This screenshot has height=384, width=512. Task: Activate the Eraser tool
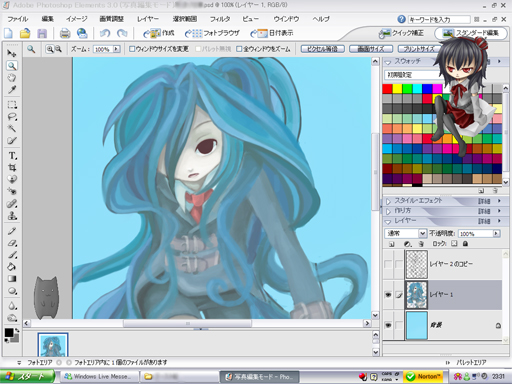pyautogui.click(x=12, y=243)
